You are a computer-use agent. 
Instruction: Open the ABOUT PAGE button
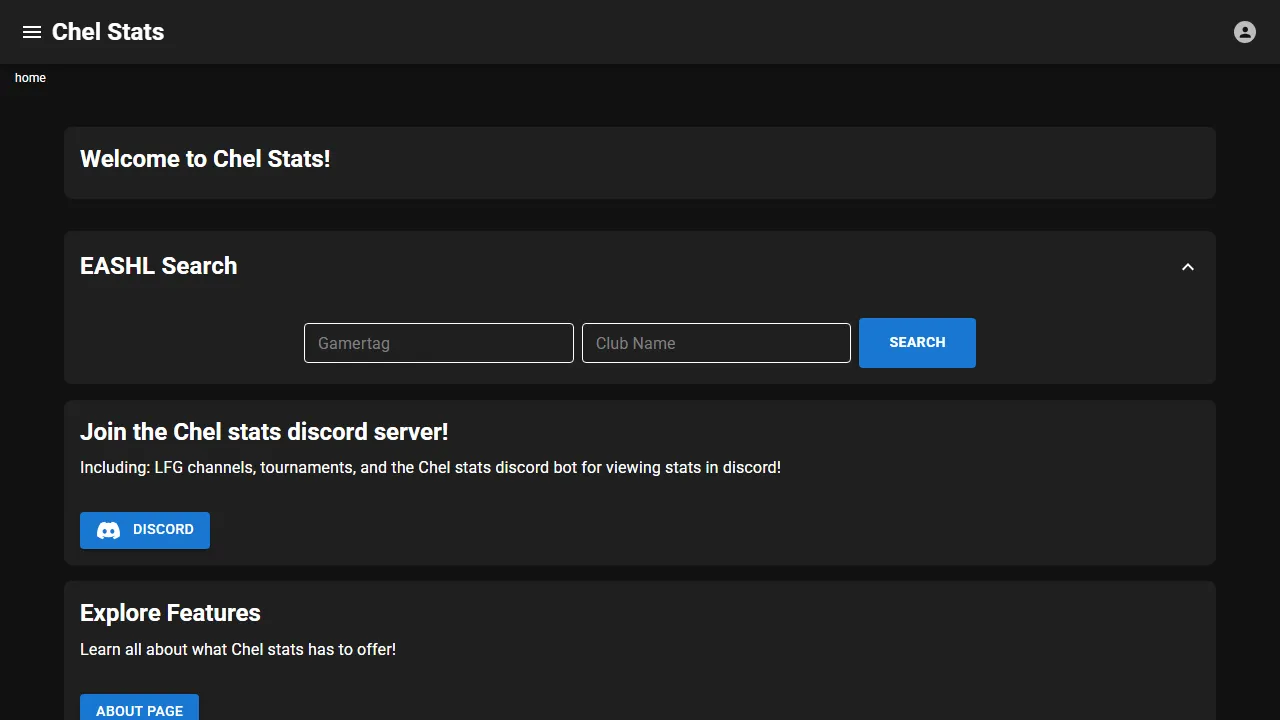pyautogui.click(x=139, y=709)
